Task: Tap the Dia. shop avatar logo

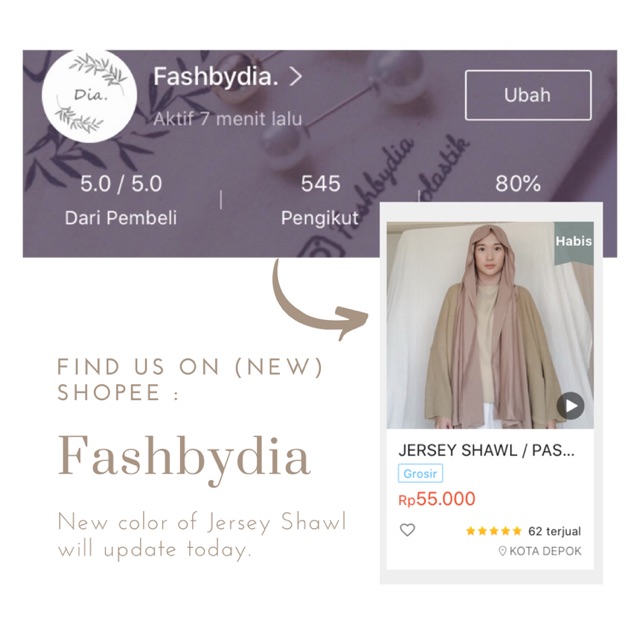Action: pos(89,96)
